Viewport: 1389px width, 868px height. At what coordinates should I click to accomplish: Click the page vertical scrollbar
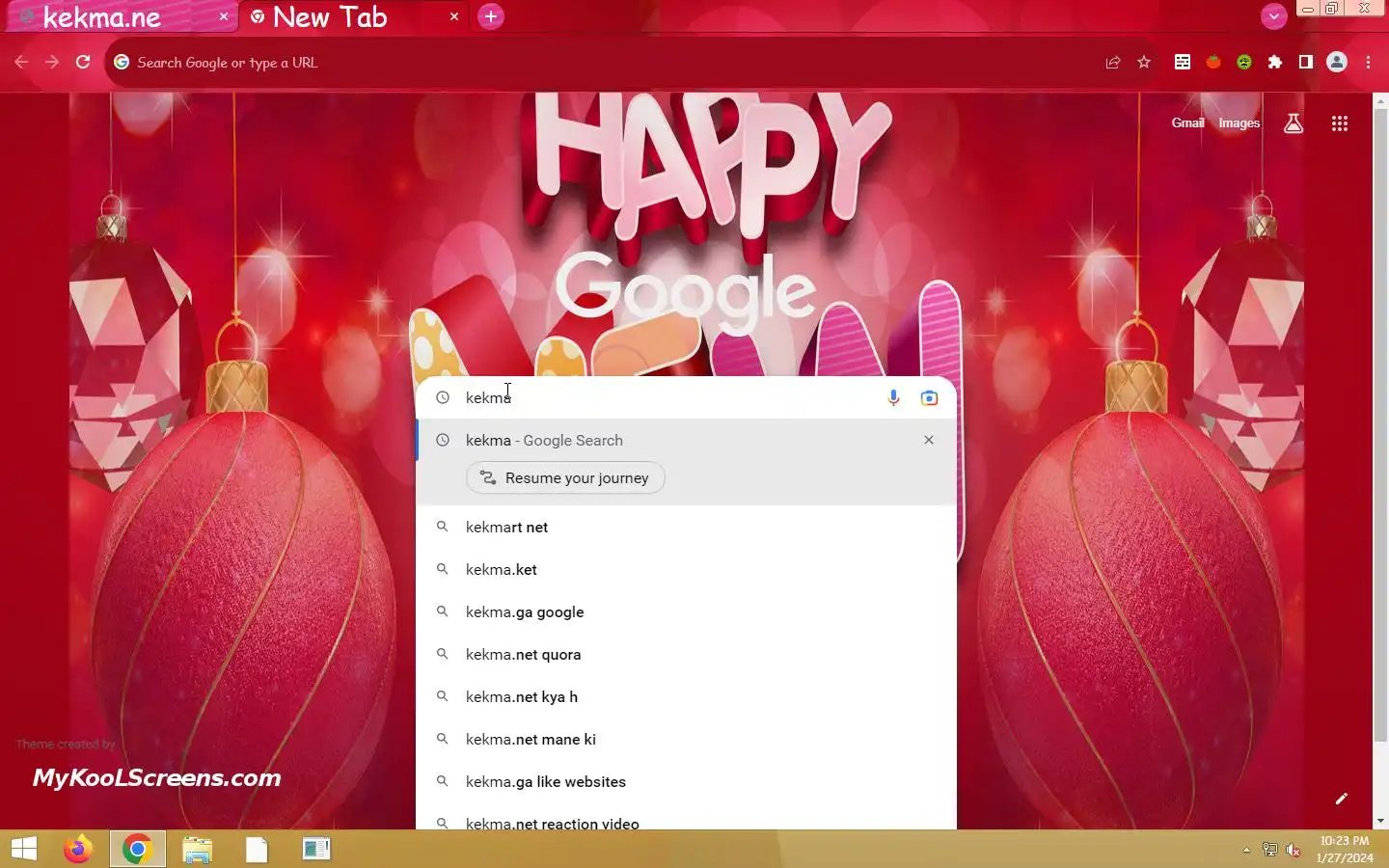1380,424
